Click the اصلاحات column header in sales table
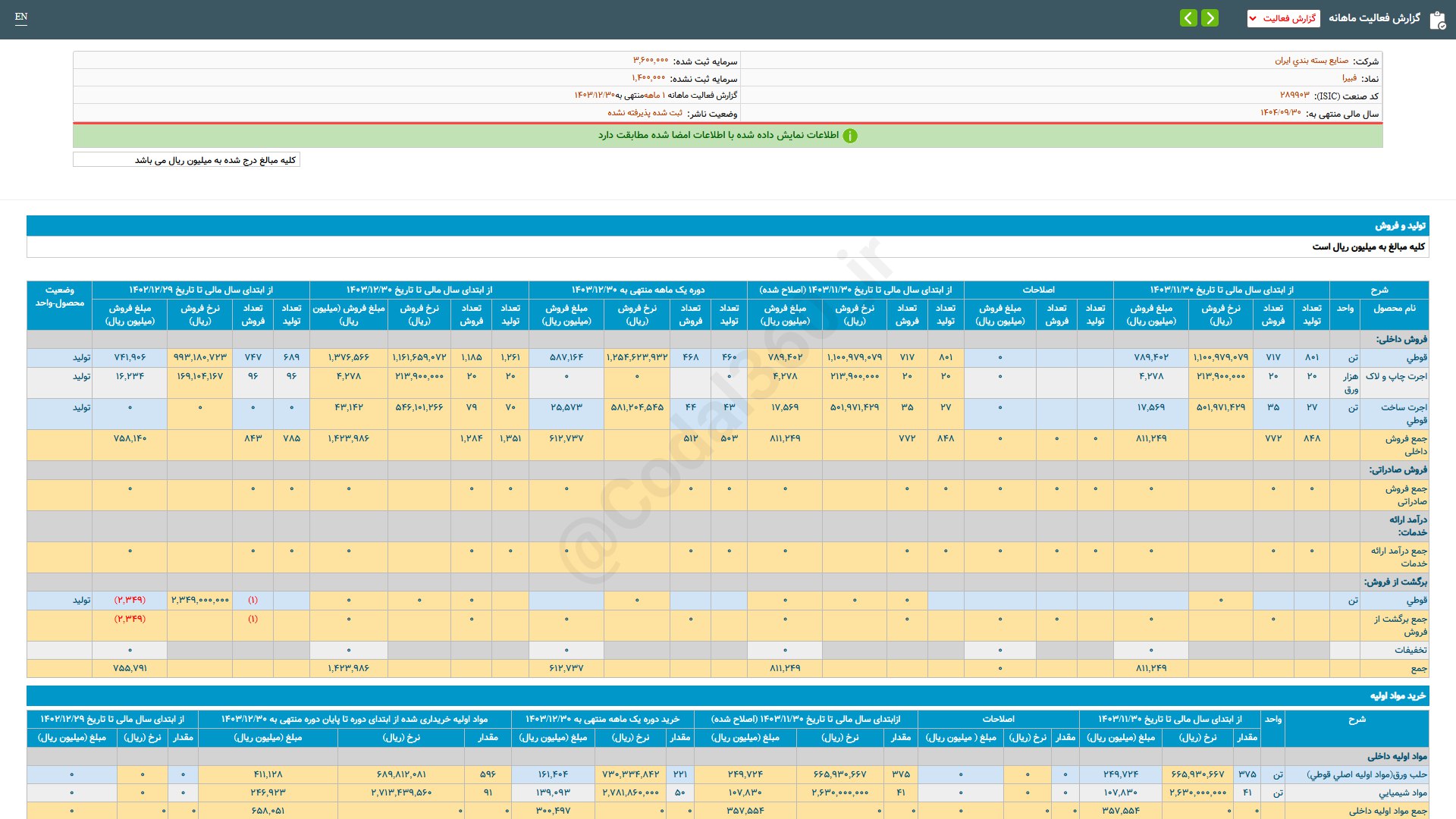This screenshot has width=1456, height=819. pos(1038,290)
